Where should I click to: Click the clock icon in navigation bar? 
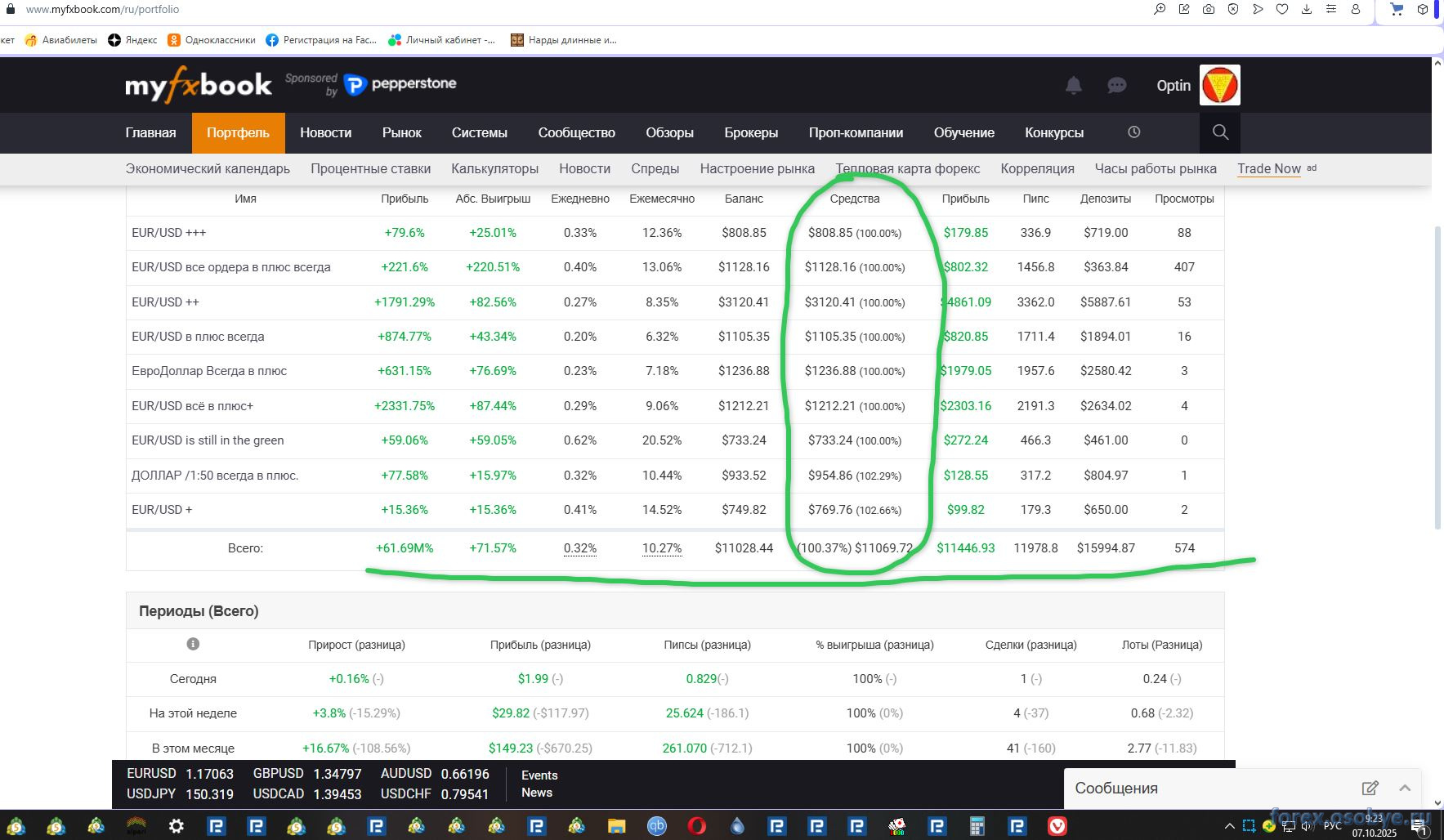pos(1133,132)
